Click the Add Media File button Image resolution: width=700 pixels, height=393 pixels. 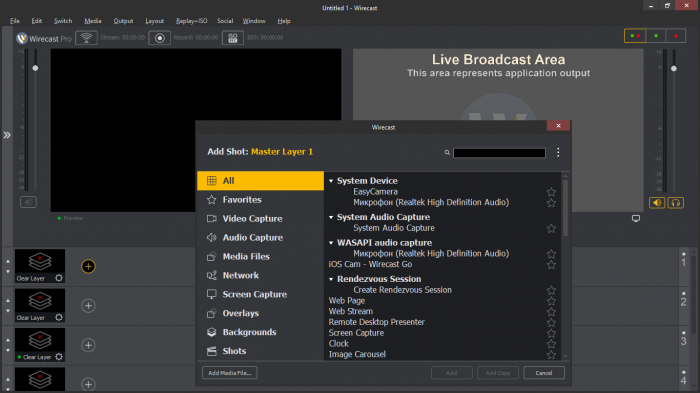tap(229, 373)
